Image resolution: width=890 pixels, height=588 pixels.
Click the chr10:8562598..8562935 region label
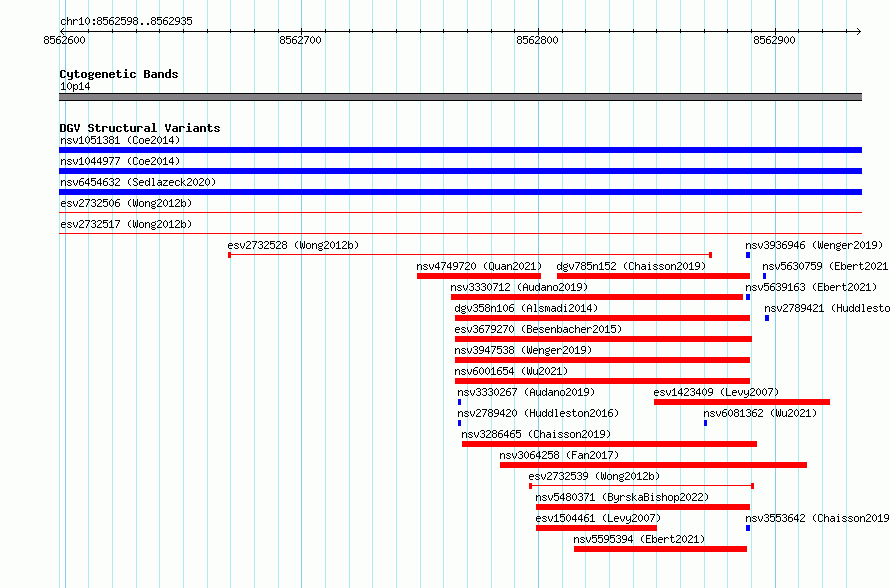pos(126,21)
